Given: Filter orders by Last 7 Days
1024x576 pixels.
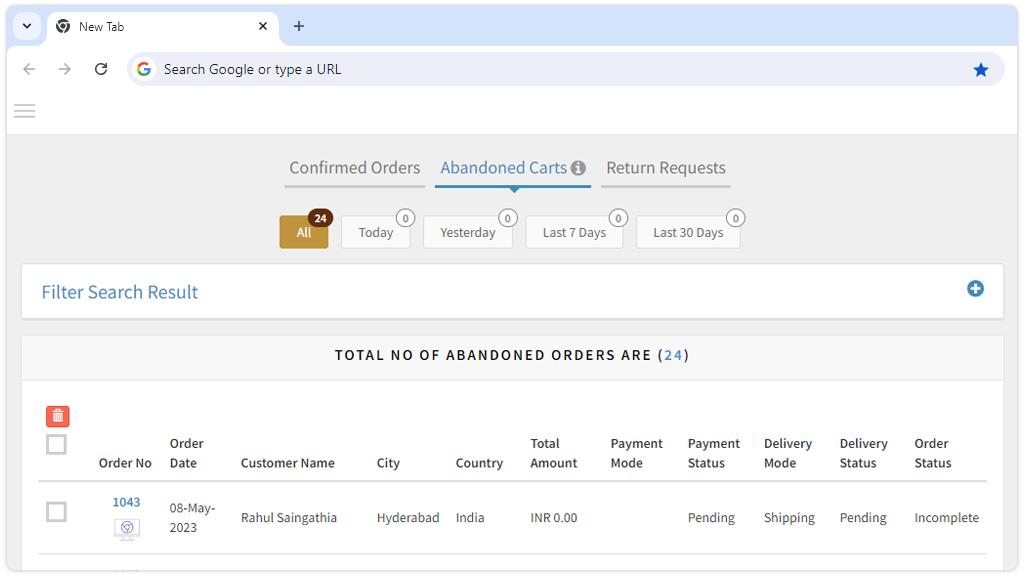Looking at the screenshot, I should [x=574, y=232].
